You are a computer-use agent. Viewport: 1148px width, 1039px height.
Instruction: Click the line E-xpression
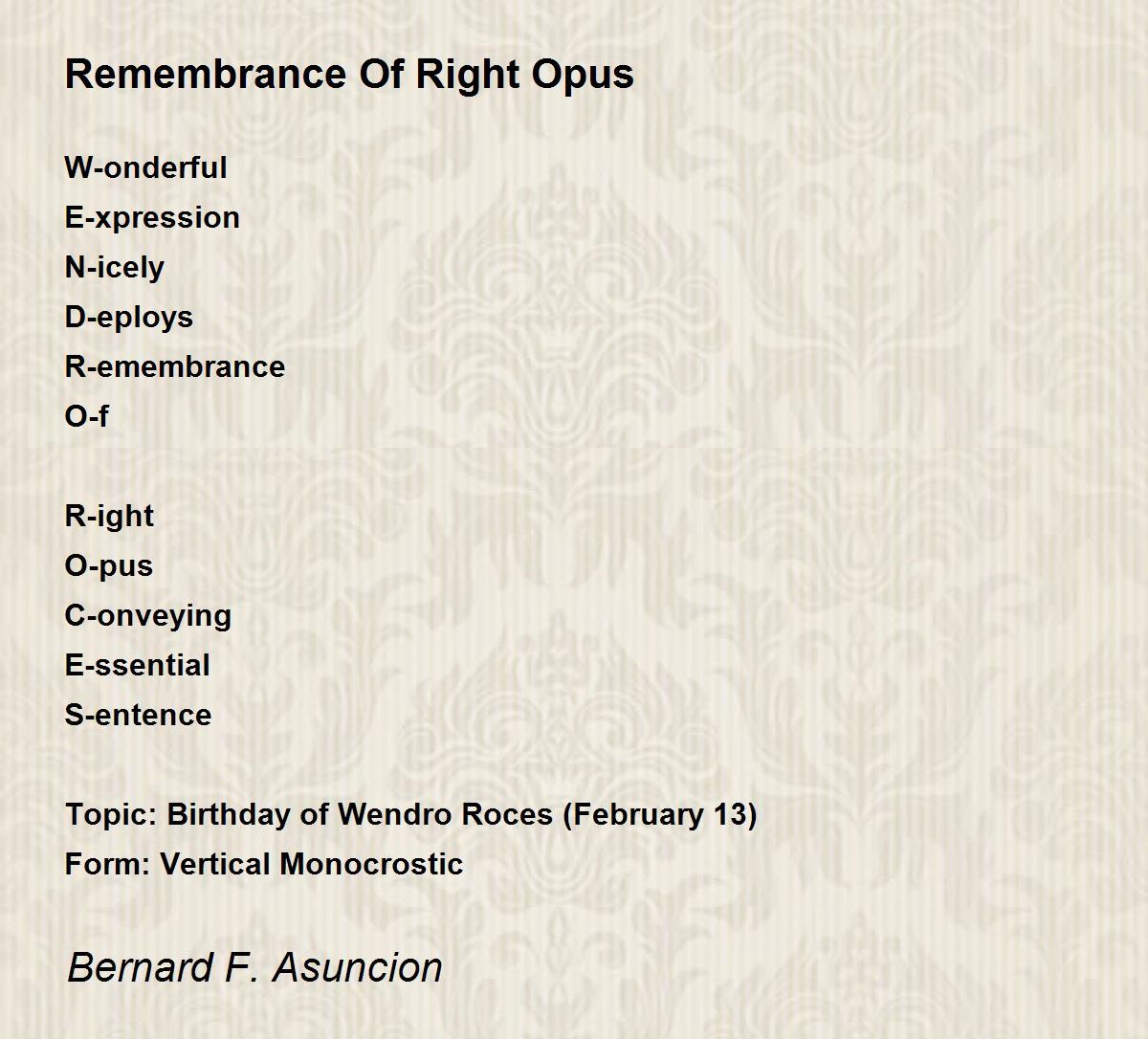coord(152,217)
